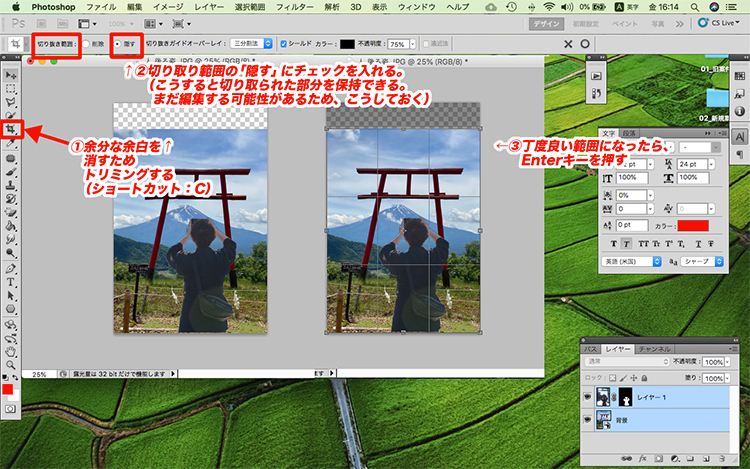Viewport: 750px width, 469px height.
Task: Select the Hand tool
Action: pyautogui.click(x=11, y=352)
